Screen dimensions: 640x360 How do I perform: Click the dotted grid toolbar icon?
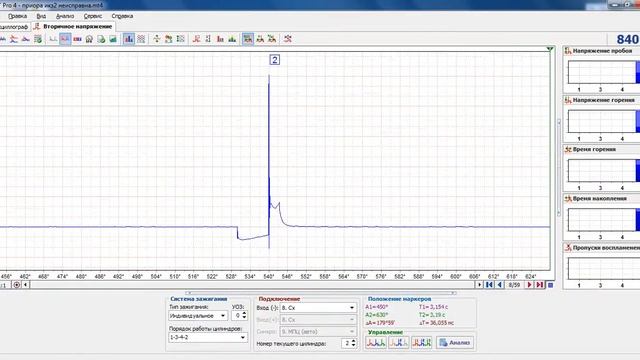[x=180, y=39]
